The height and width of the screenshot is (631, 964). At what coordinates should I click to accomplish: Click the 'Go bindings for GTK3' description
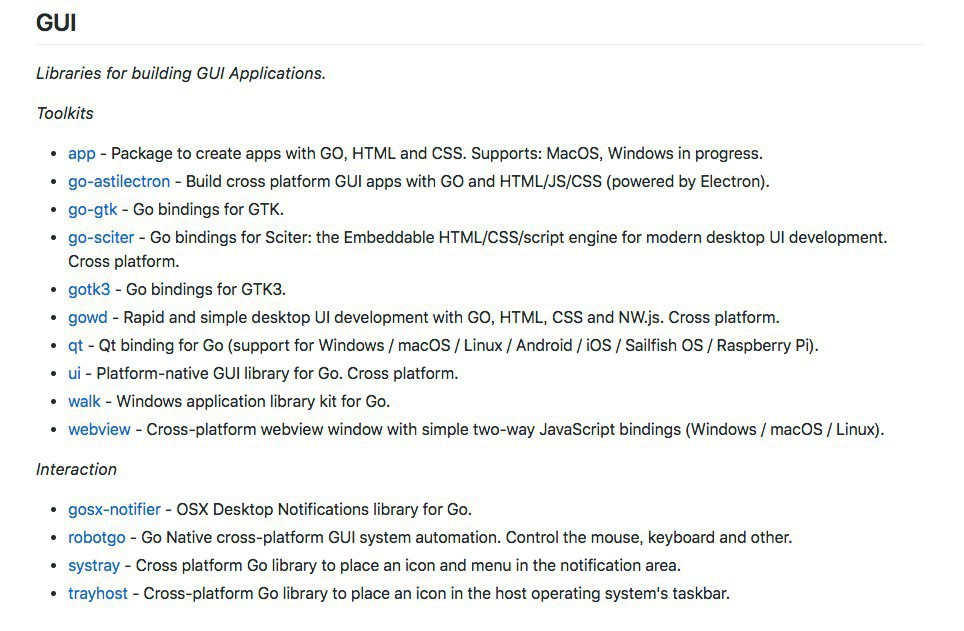click(206, 289)
